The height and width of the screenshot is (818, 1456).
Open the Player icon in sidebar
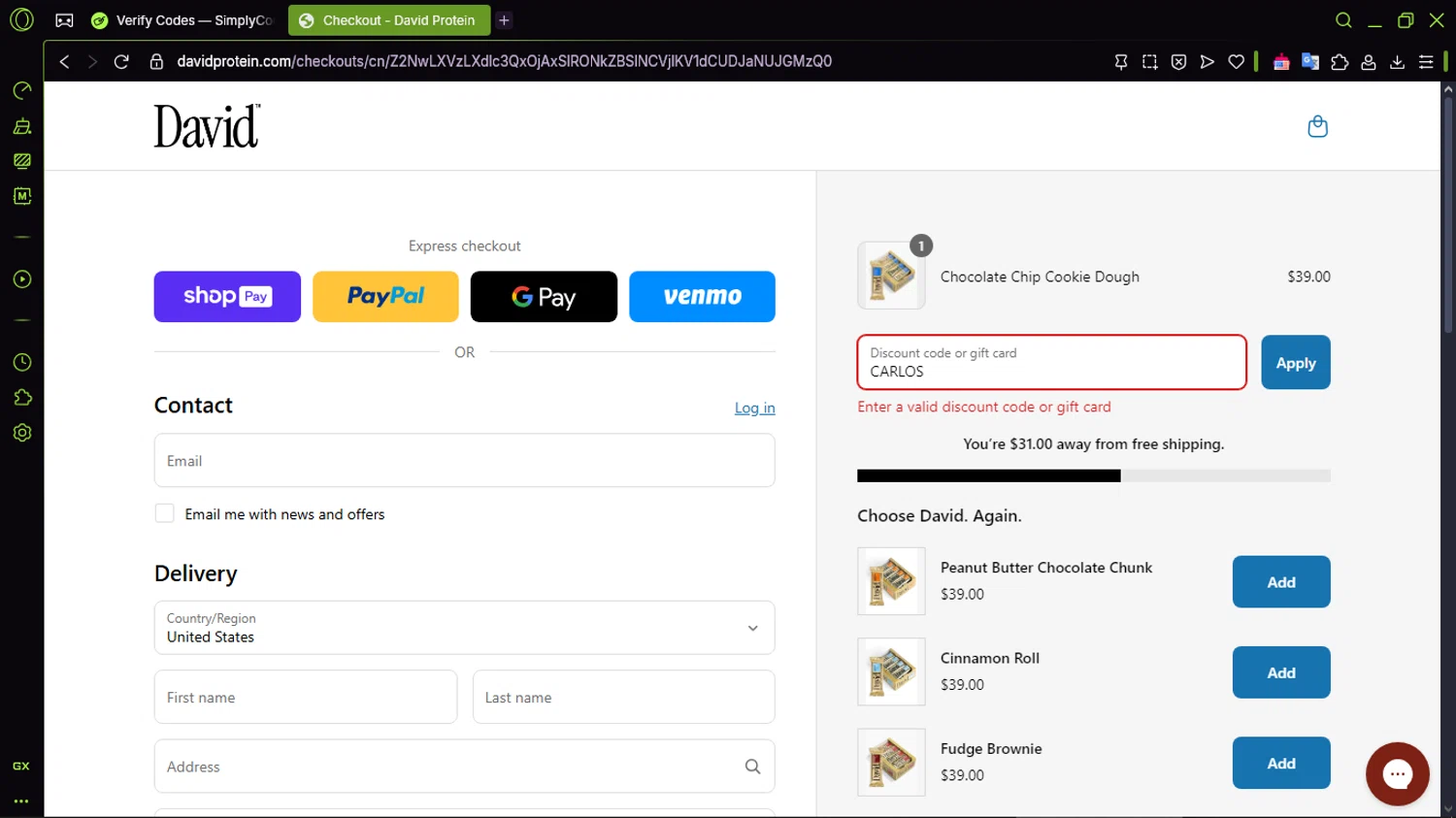(x=21, y=279)
